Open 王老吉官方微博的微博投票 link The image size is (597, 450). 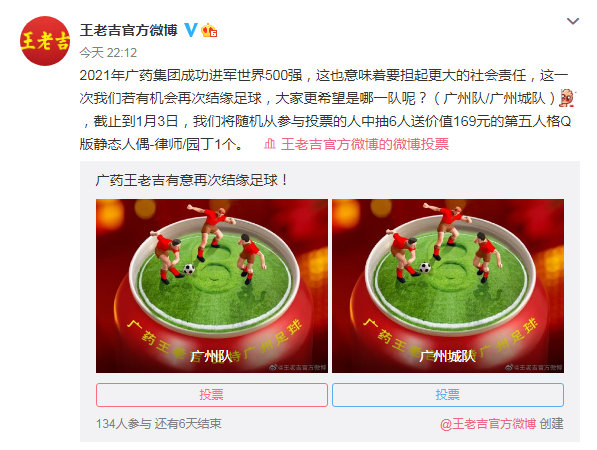click(x=365, y=144)
